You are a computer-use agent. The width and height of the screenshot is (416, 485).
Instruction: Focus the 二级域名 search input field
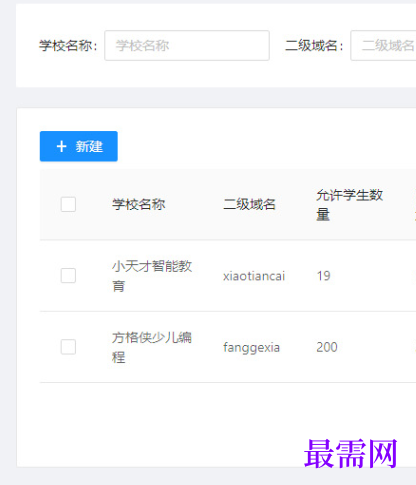[383, 46]
